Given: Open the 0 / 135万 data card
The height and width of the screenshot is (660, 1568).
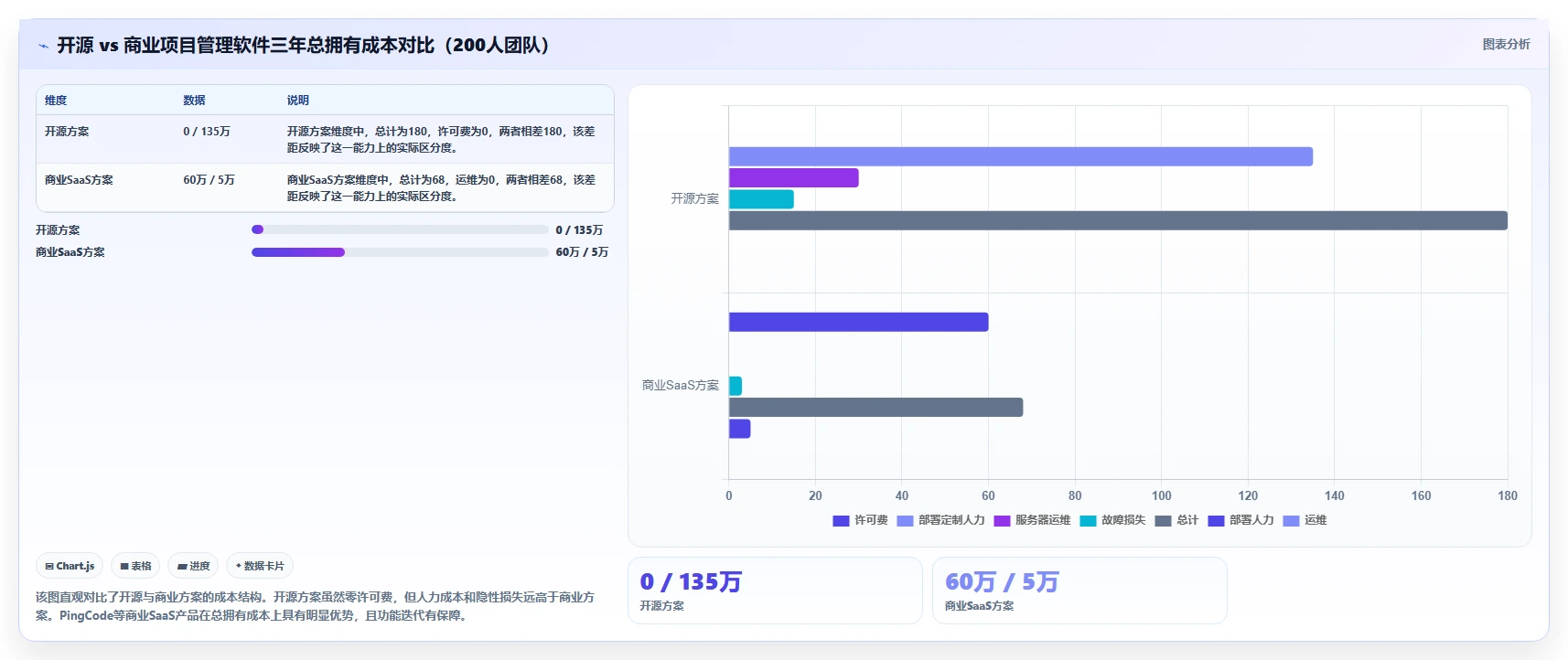Looking at the screenshot, I should click(x=775, y=591).
